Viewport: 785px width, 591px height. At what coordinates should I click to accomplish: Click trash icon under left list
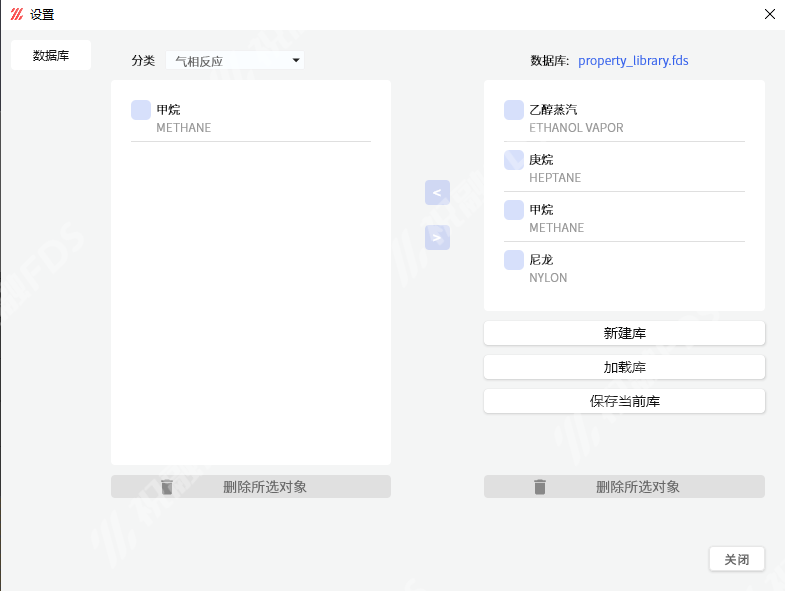(x=167, y=487)
